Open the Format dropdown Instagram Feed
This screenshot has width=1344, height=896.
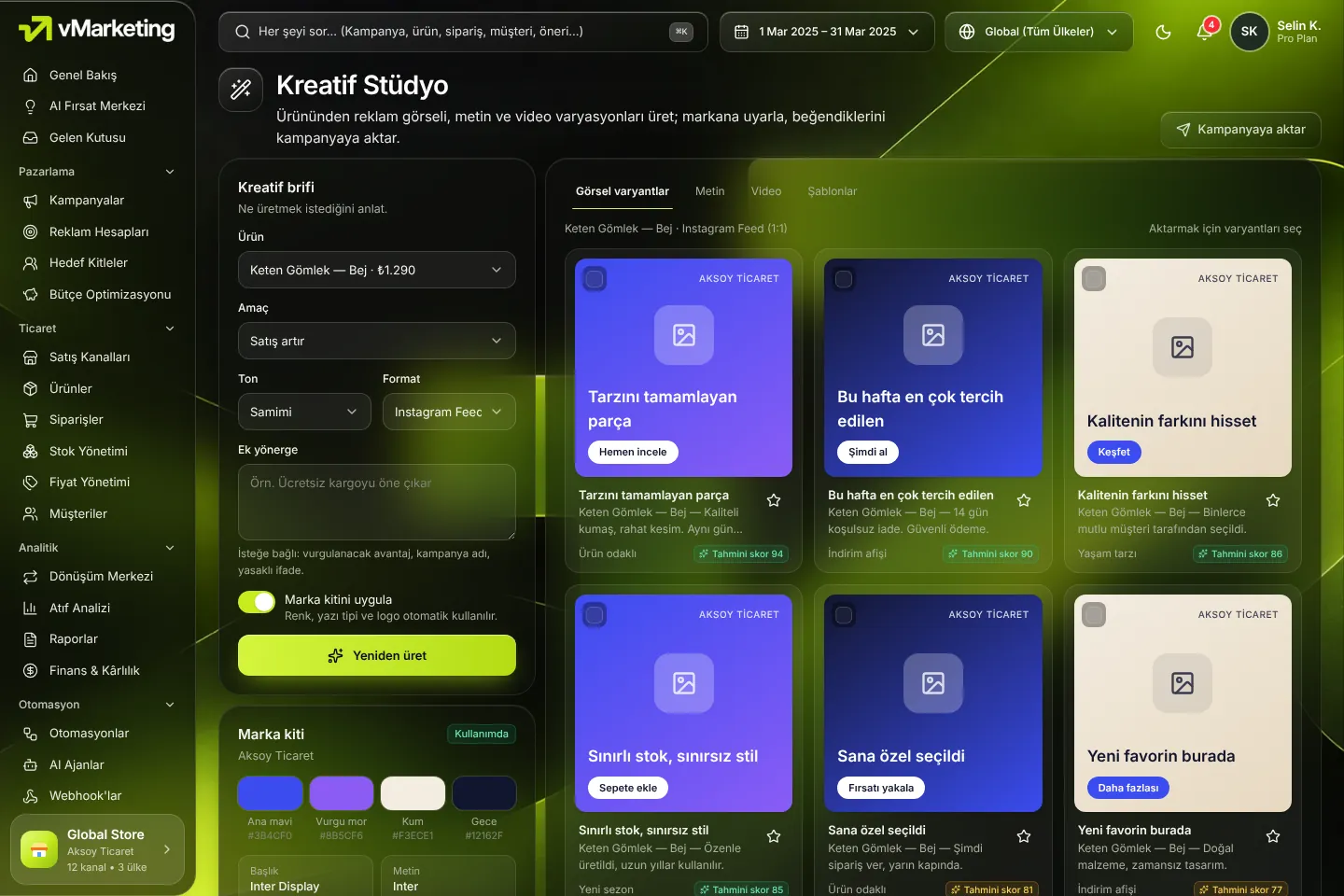pos(449,412)
